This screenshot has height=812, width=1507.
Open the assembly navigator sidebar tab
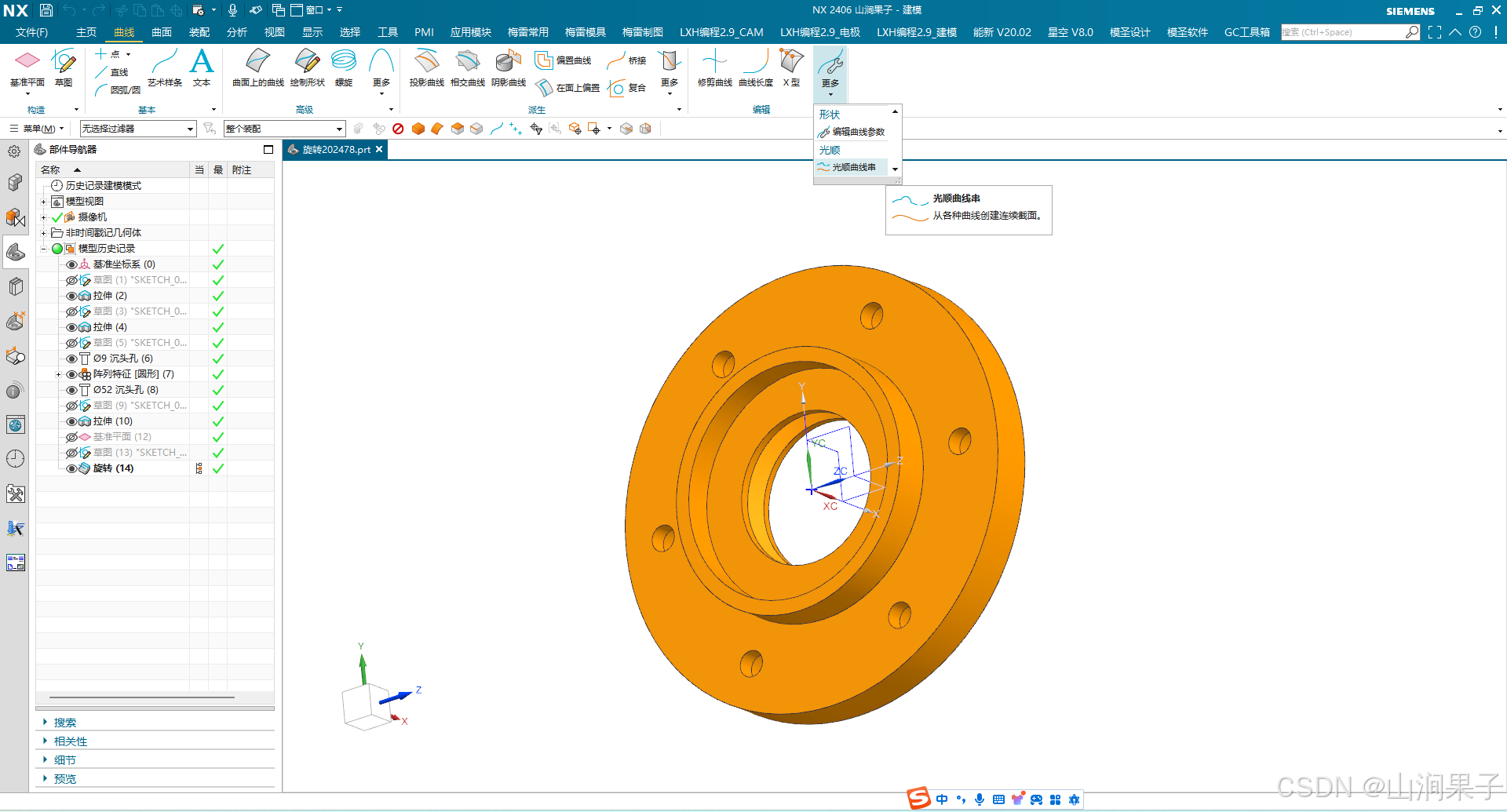point(15,183)
